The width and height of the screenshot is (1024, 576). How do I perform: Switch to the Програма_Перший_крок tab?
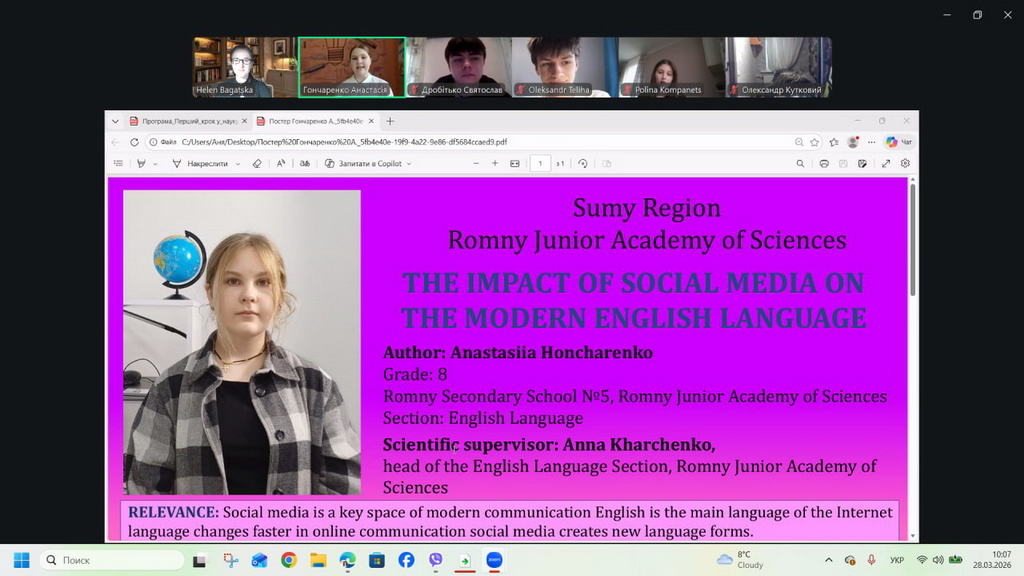(185, 121)
